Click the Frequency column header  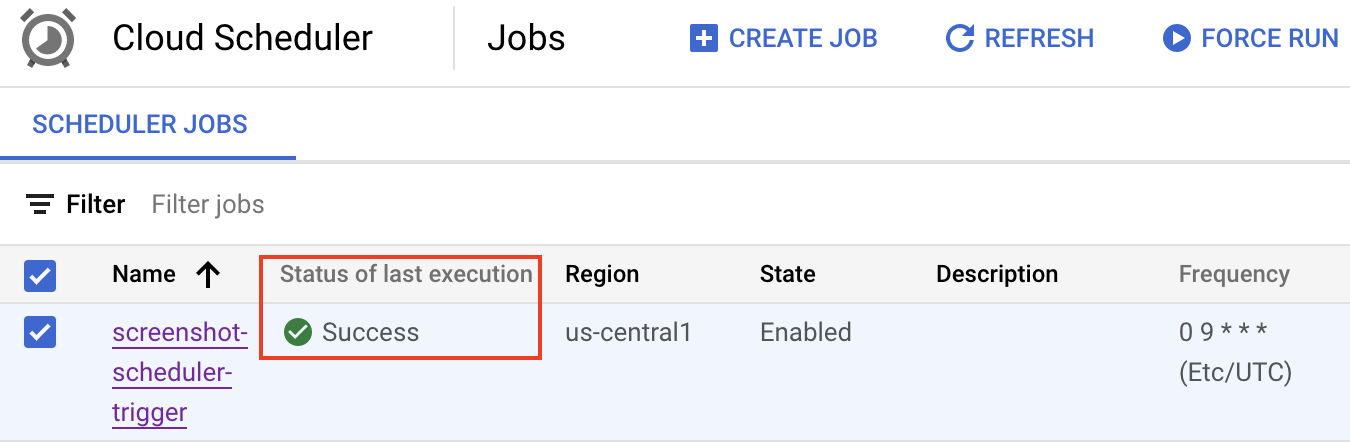(1234, 274)
